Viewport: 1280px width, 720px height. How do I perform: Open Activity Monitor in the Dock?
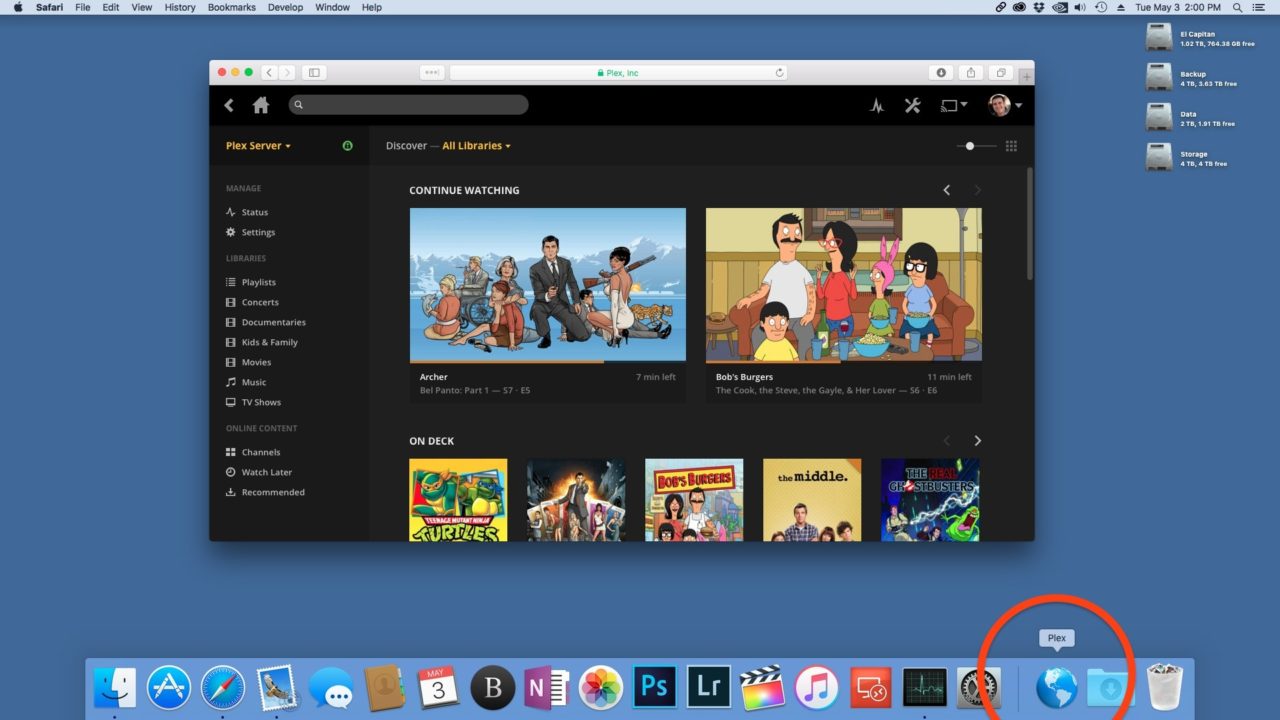[x=925, y=688]
